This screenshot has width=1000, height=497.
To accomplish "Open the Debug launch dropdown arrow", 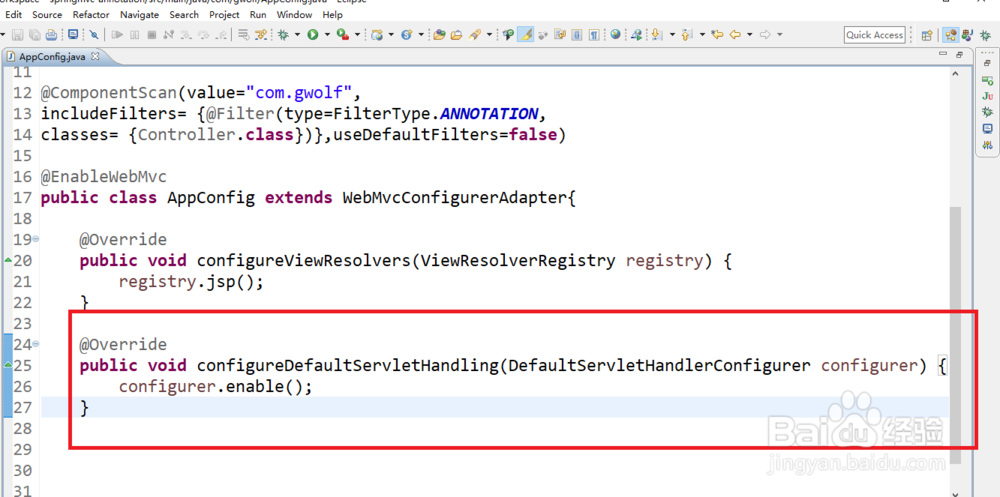I will click(x=297, y=35).
